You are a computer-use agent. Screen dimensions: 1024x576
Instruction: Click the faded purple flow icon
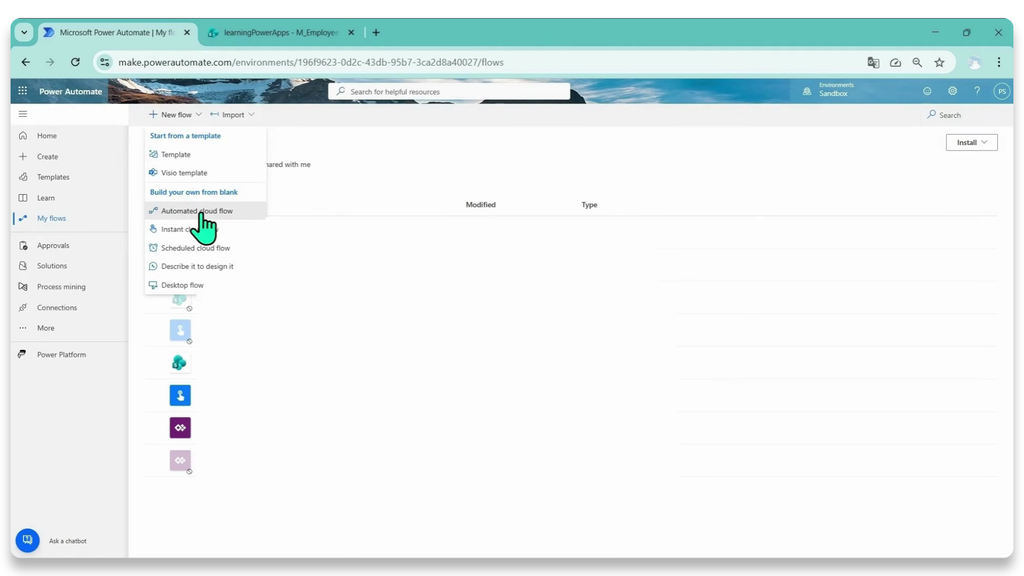click(180, 460)
